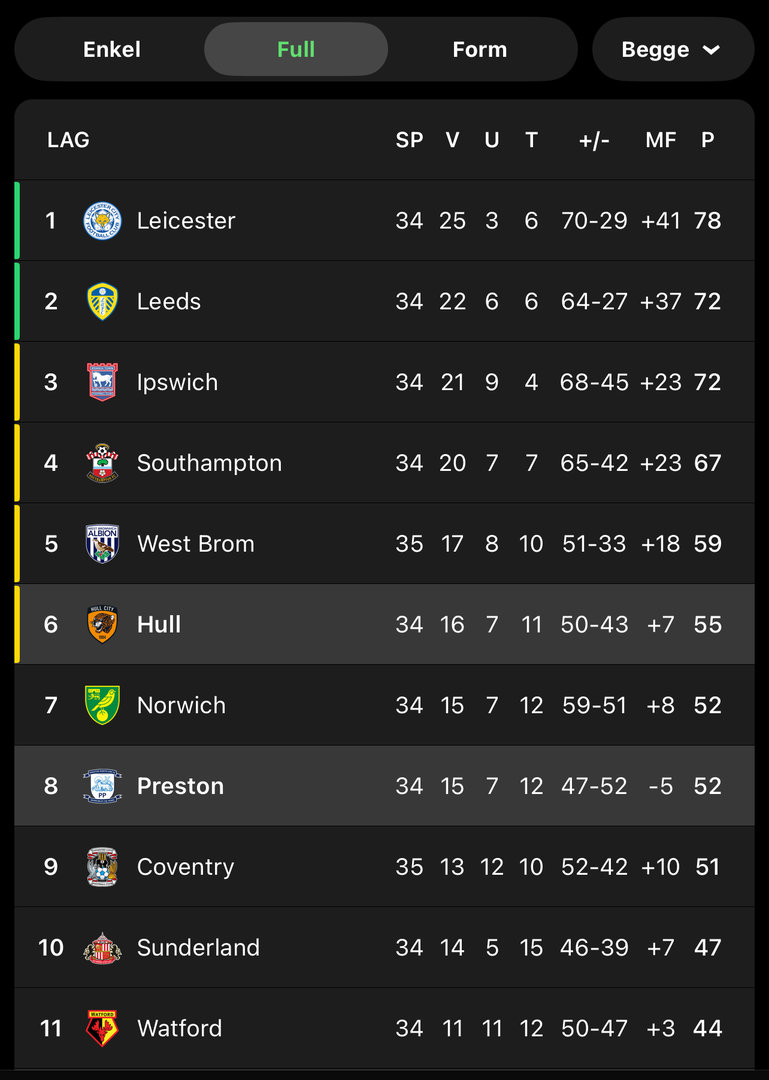Switch to the Enkel table view
Image resolution: width=769 pixels, height=1080 pixels.
point(112,50)
